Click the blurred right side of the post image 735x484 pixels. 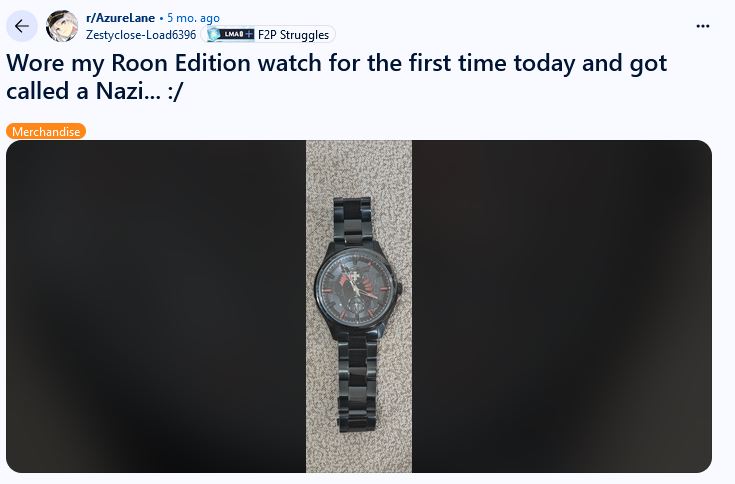pos(562,306)
